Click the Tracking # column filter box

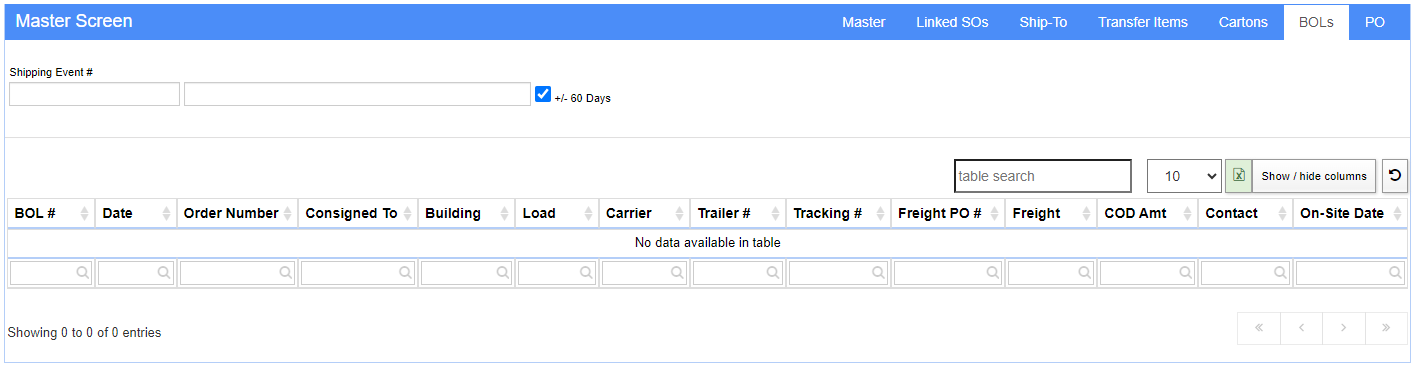click(838, 272)
